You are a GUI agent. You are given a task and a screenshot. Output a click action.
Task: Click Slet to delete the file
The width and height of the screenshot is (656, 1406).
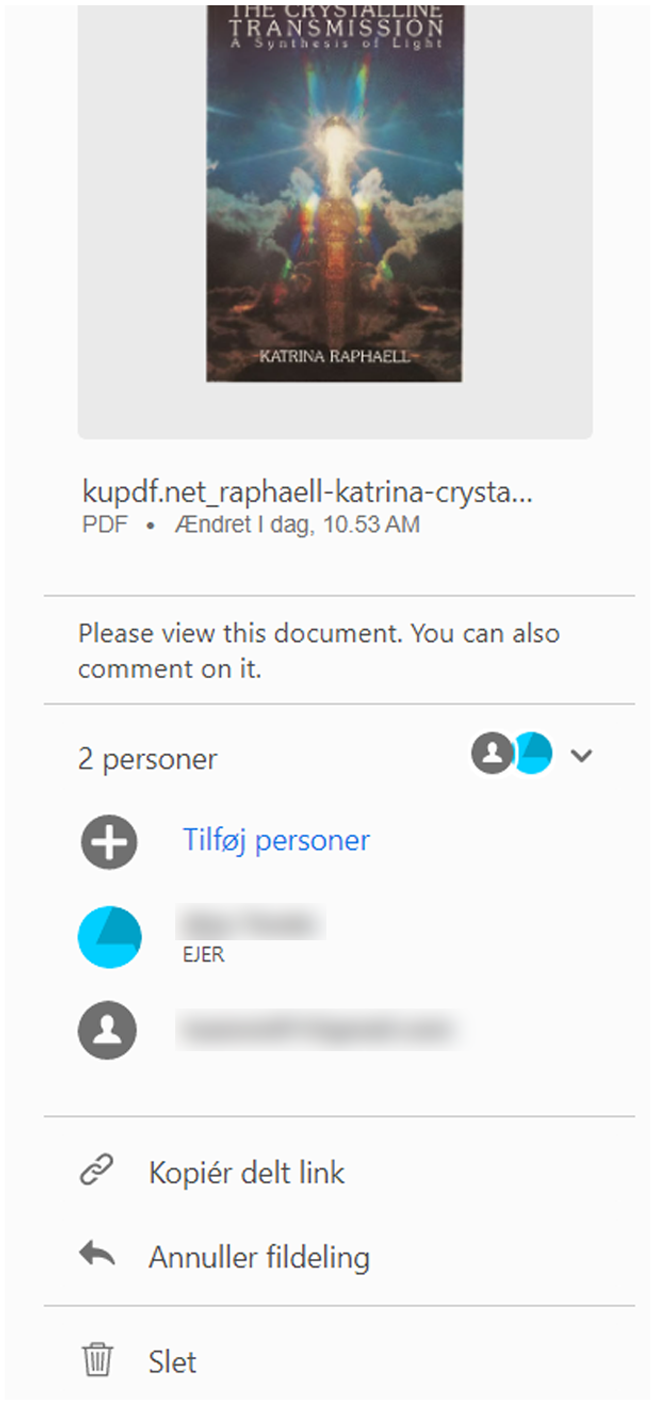[174, 1361]
